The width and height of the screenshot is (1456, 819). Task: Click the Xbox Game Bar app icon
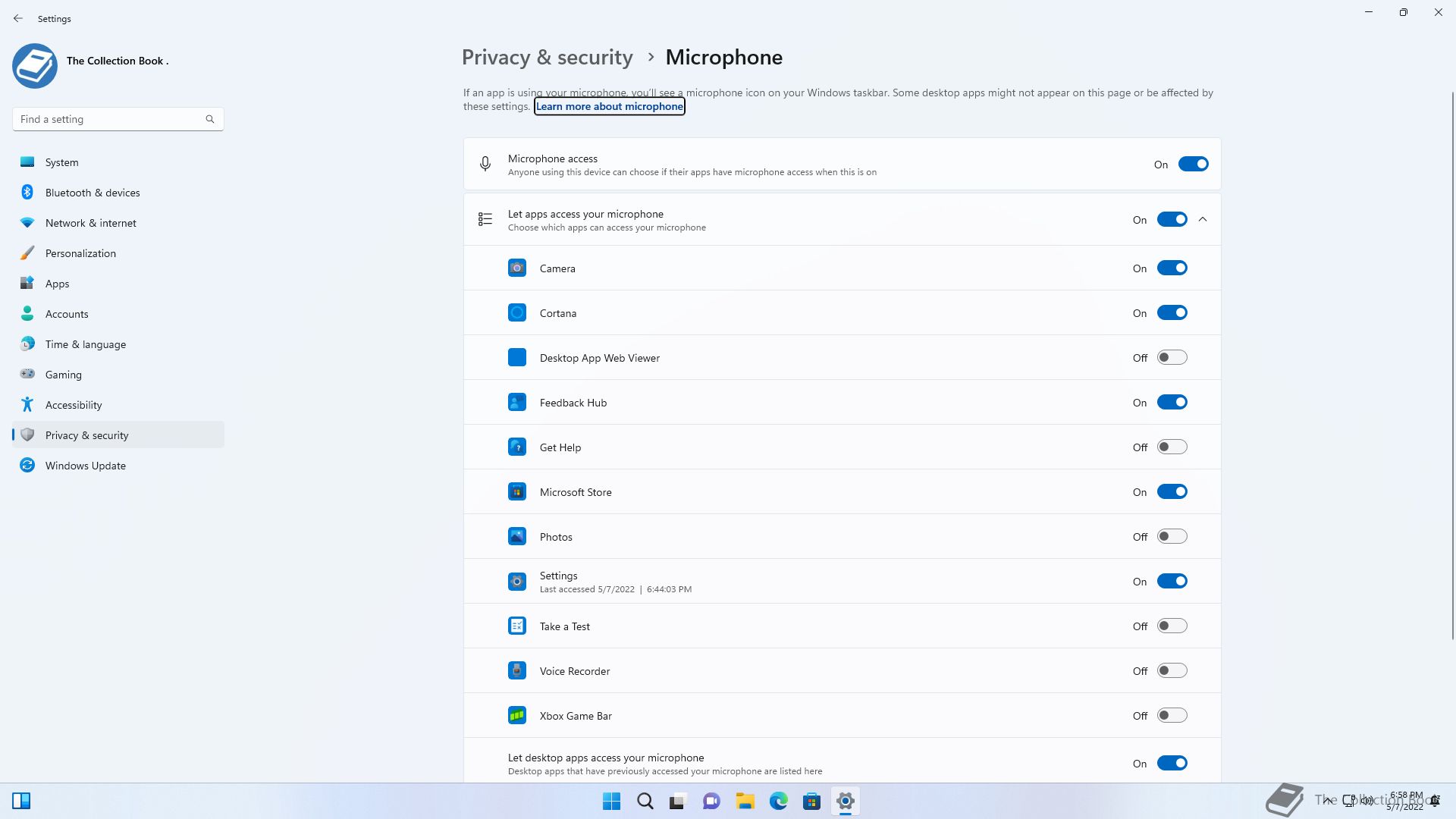click(x=516, y=716)
